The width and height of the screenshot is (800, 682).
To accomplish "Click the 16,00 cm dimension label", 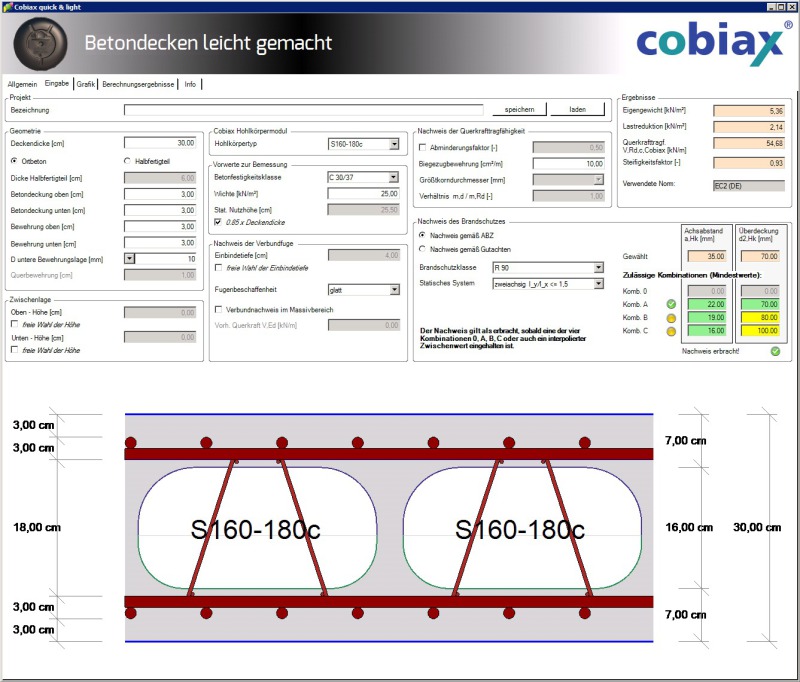I will [689, 527].
